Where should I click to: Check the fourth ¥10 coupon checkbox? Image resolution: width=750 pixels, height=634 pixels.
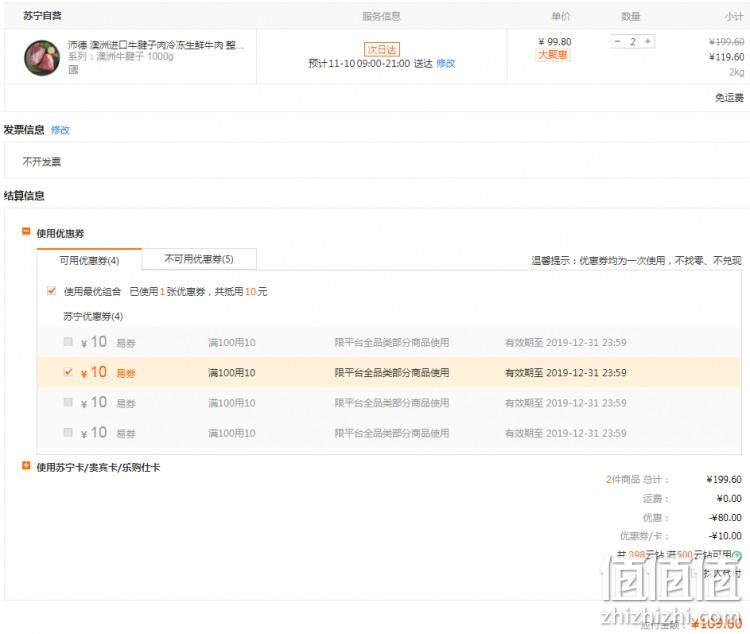[x=68, y=432]
